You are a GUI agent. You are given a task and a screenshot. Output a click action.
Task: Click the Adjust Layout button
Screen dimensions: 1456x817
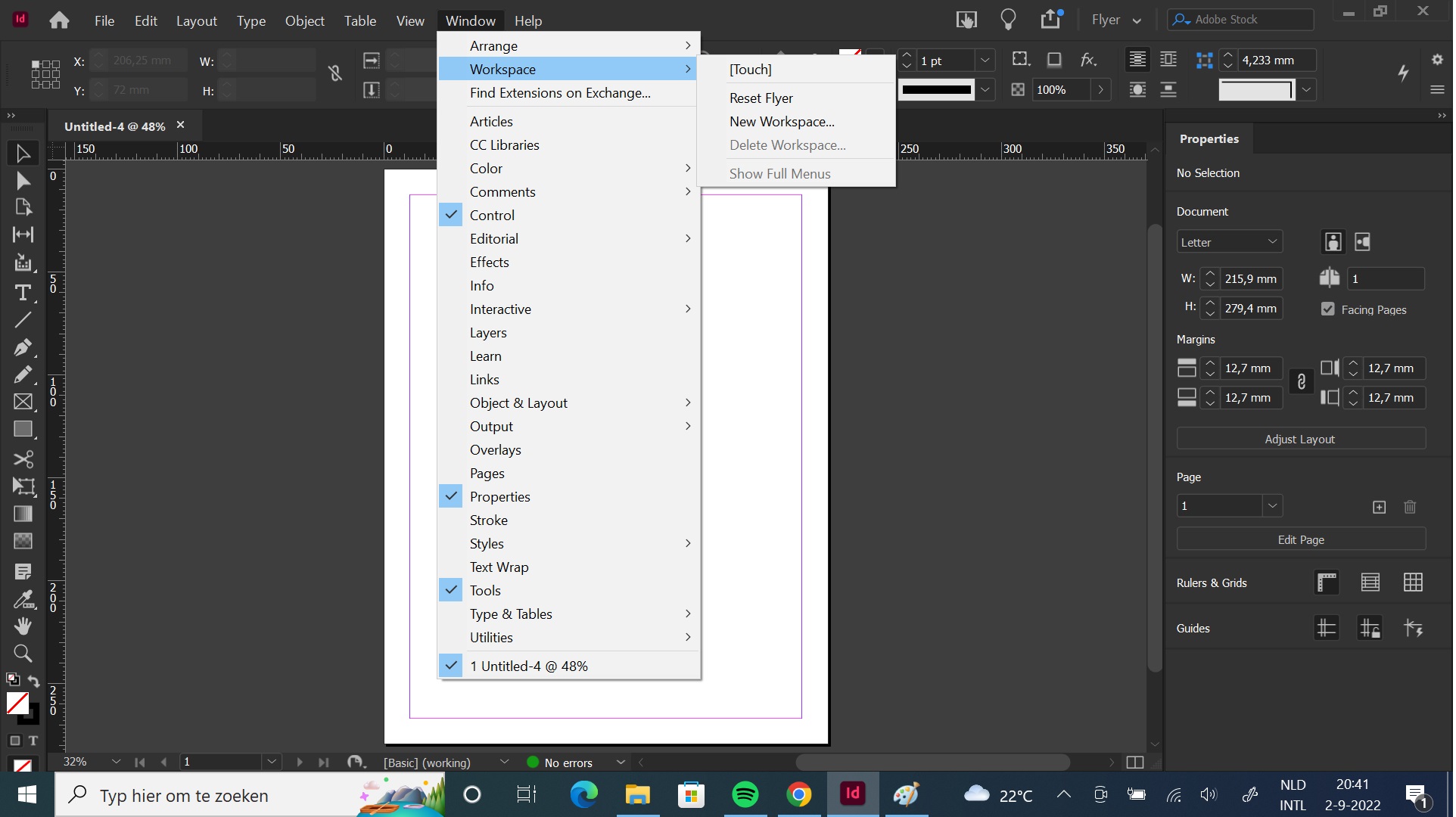[1300, 439]
